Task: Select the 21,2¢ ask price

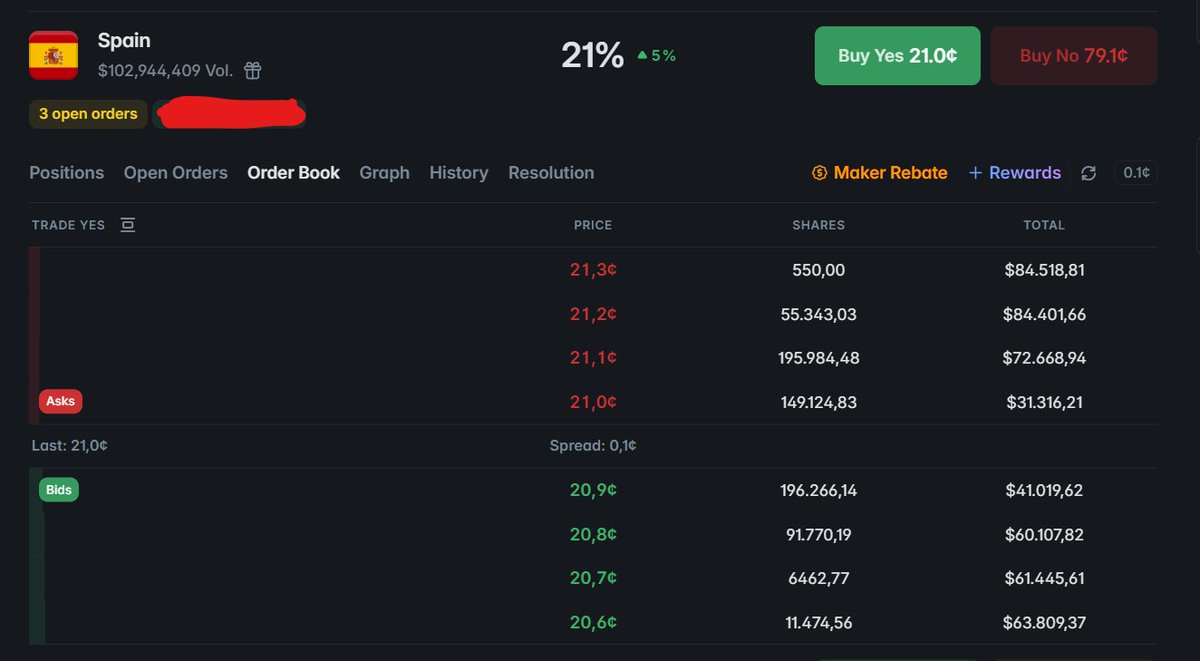Action: point(593,314)
